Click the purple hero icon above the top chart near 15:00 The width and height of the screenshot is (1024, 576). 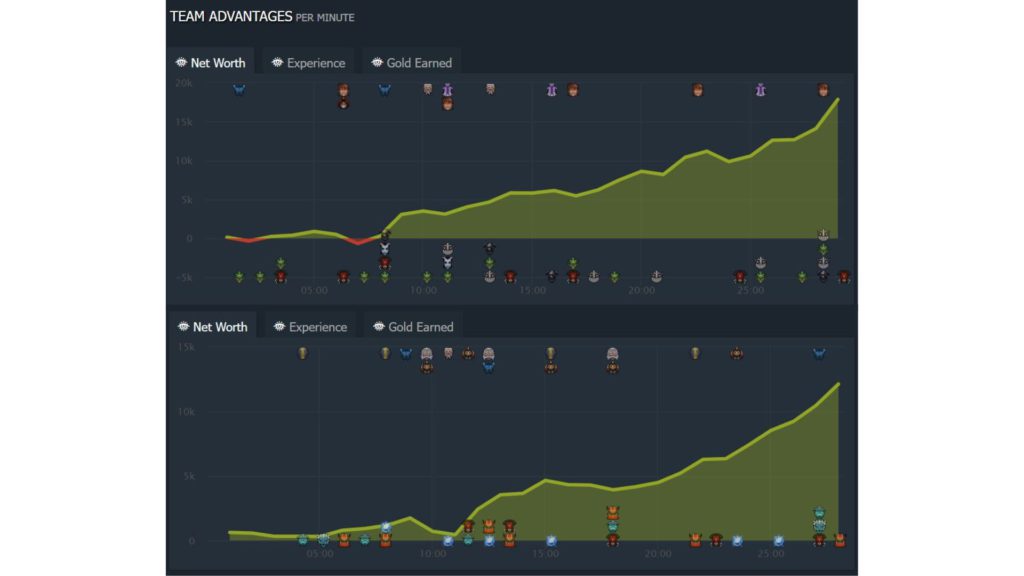pos(550,89)
